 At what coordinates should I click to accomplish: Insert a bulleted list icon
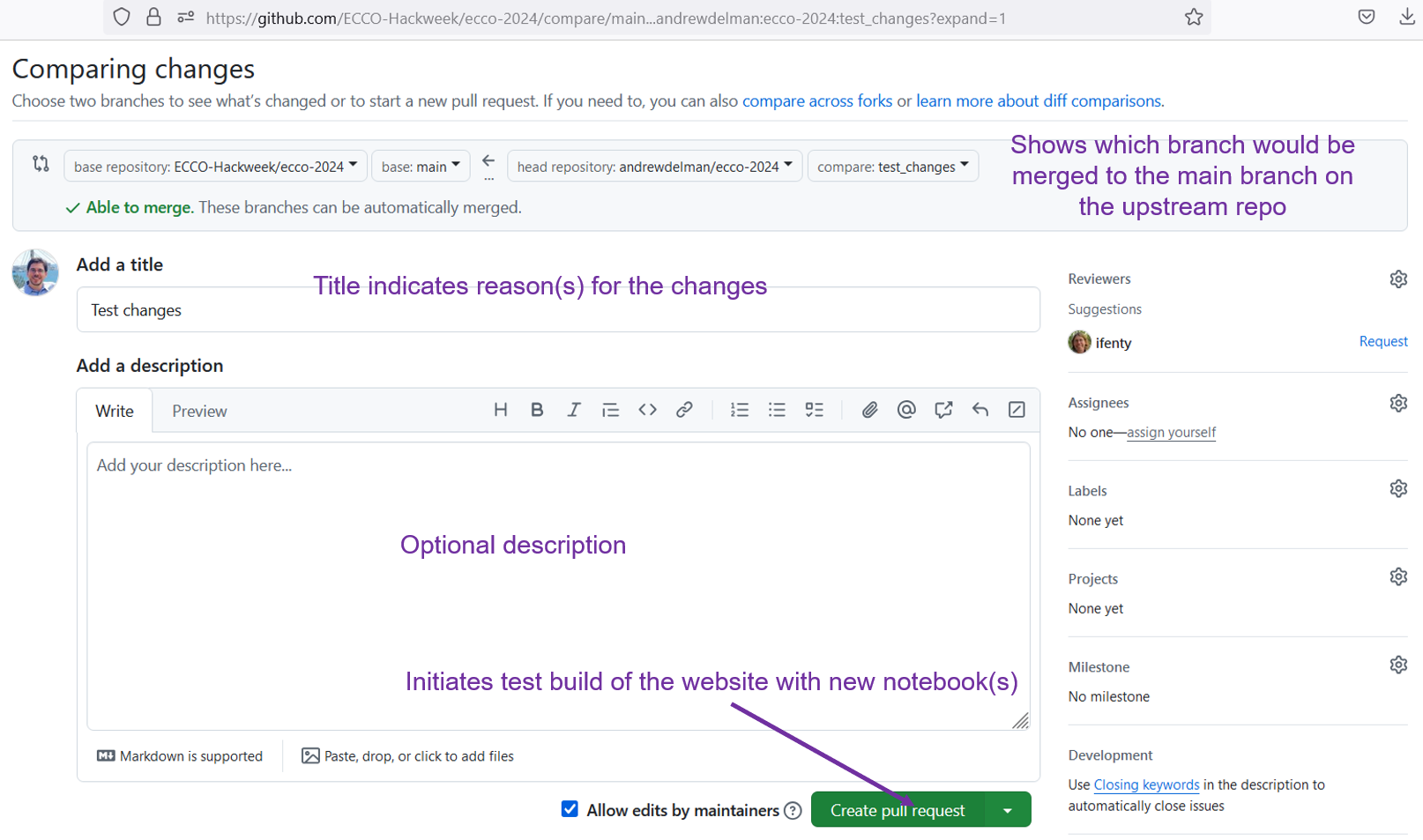click(777, 410)
